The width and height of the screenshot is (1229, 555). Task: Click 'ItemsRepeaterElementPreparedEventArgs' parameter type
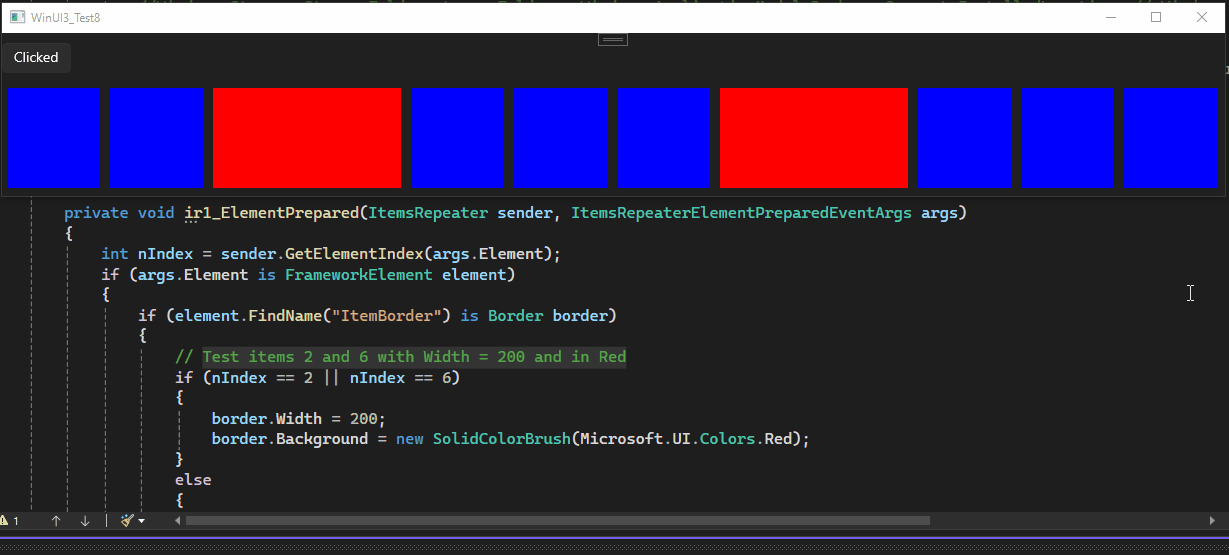pyautogui.click(x=741, y=213)
